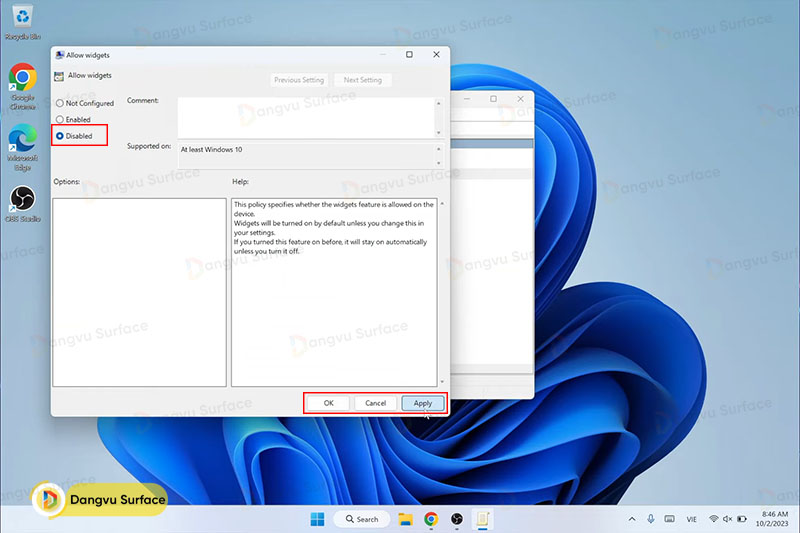Click the touch keyboard tray icon
800x533 pixels.
pyautogui.click(x=669, y=519)
